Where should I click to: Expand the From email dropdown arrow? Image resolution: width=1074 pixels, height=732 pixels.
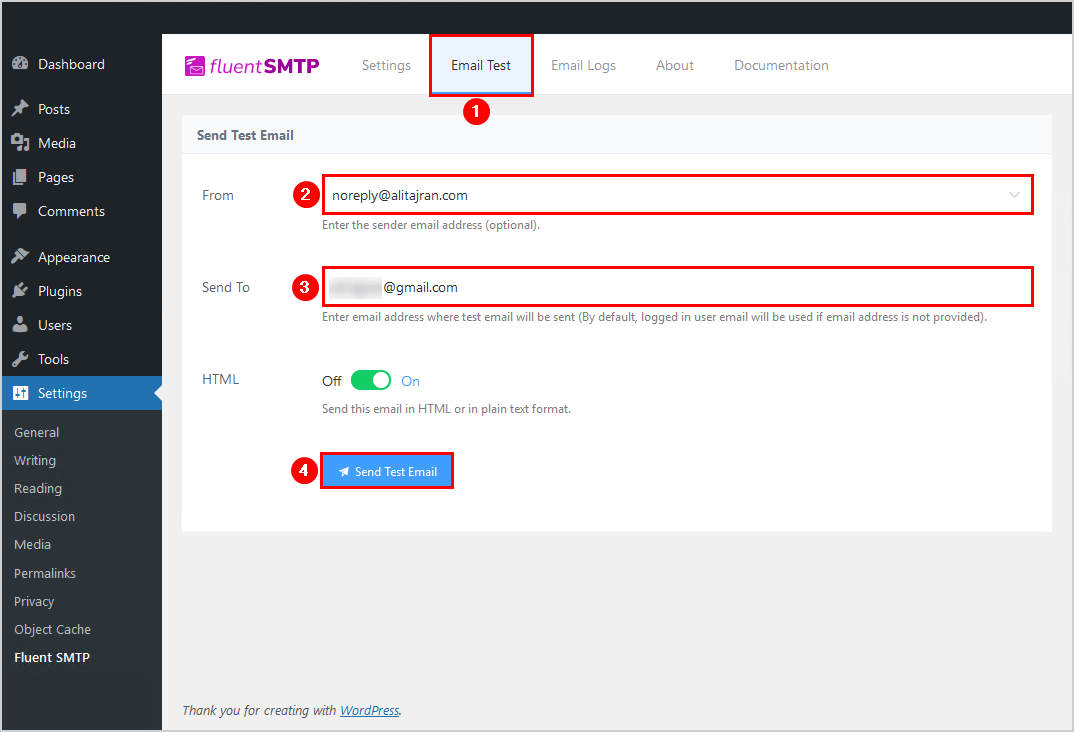(1015, 195)
